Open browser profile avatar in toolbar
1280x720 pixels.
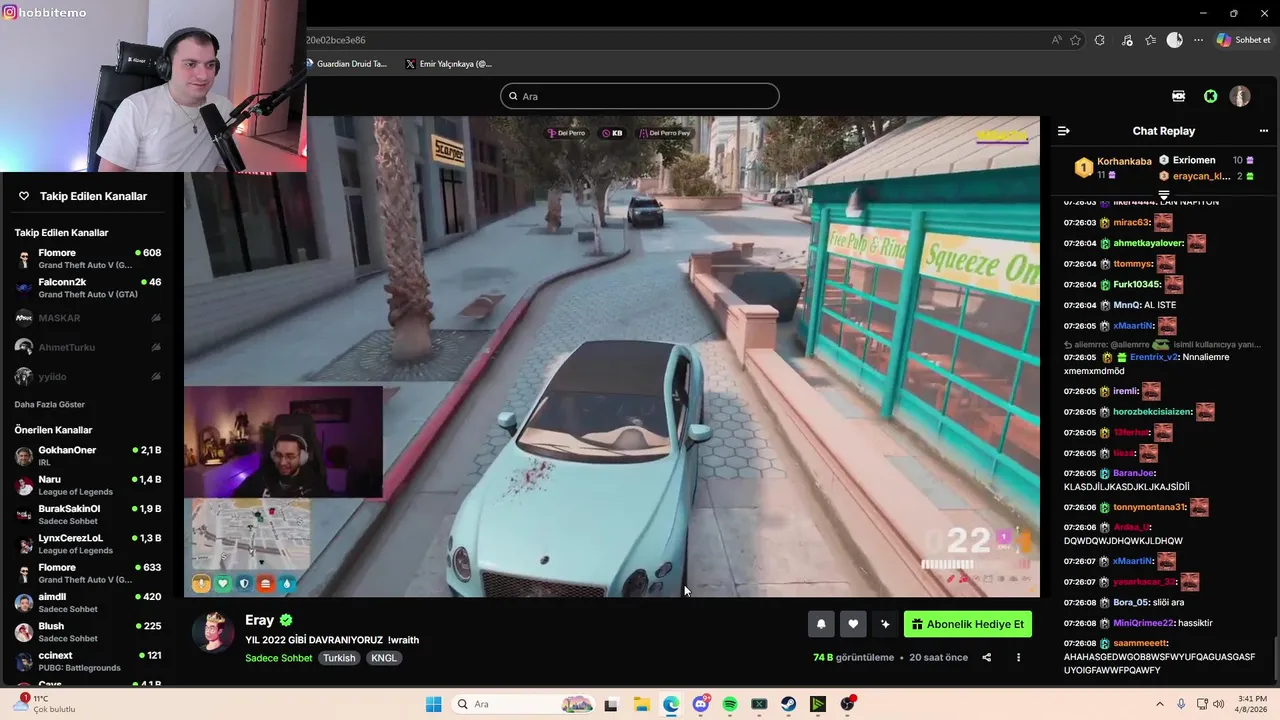[1175, 40]
